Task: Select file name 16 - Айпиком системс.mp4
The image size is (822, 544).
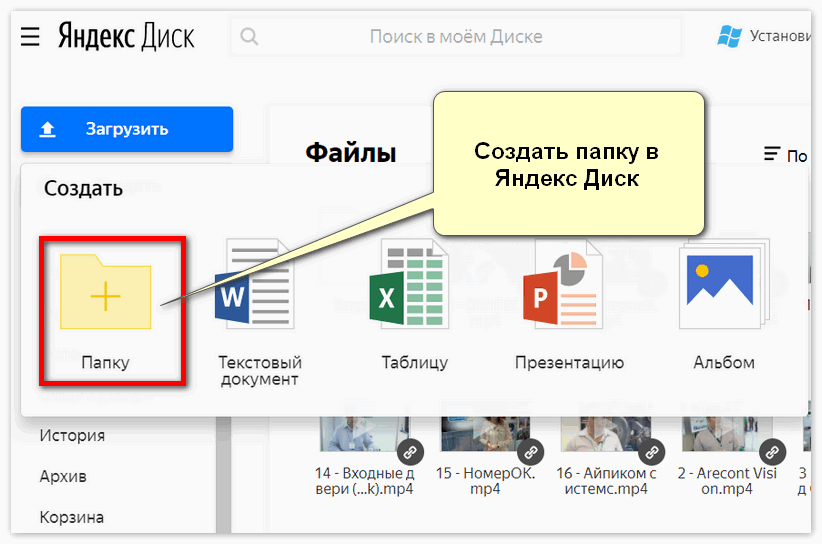Action: tap(606, 481)
